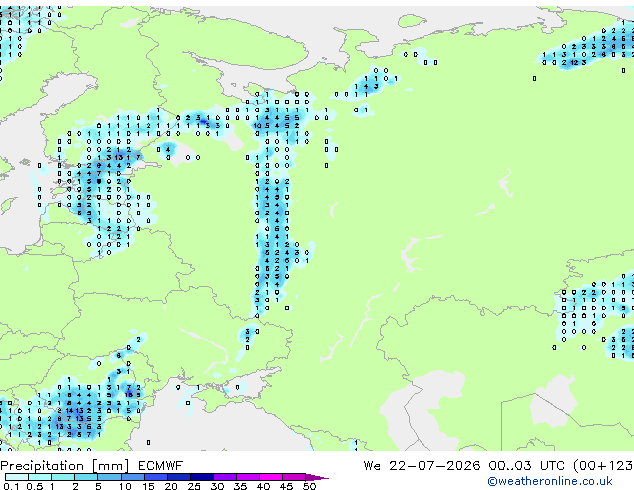Screen dimensions: 634x490
Task: Click the '0.1' legend scale label
Action: [x=11, y=486]
